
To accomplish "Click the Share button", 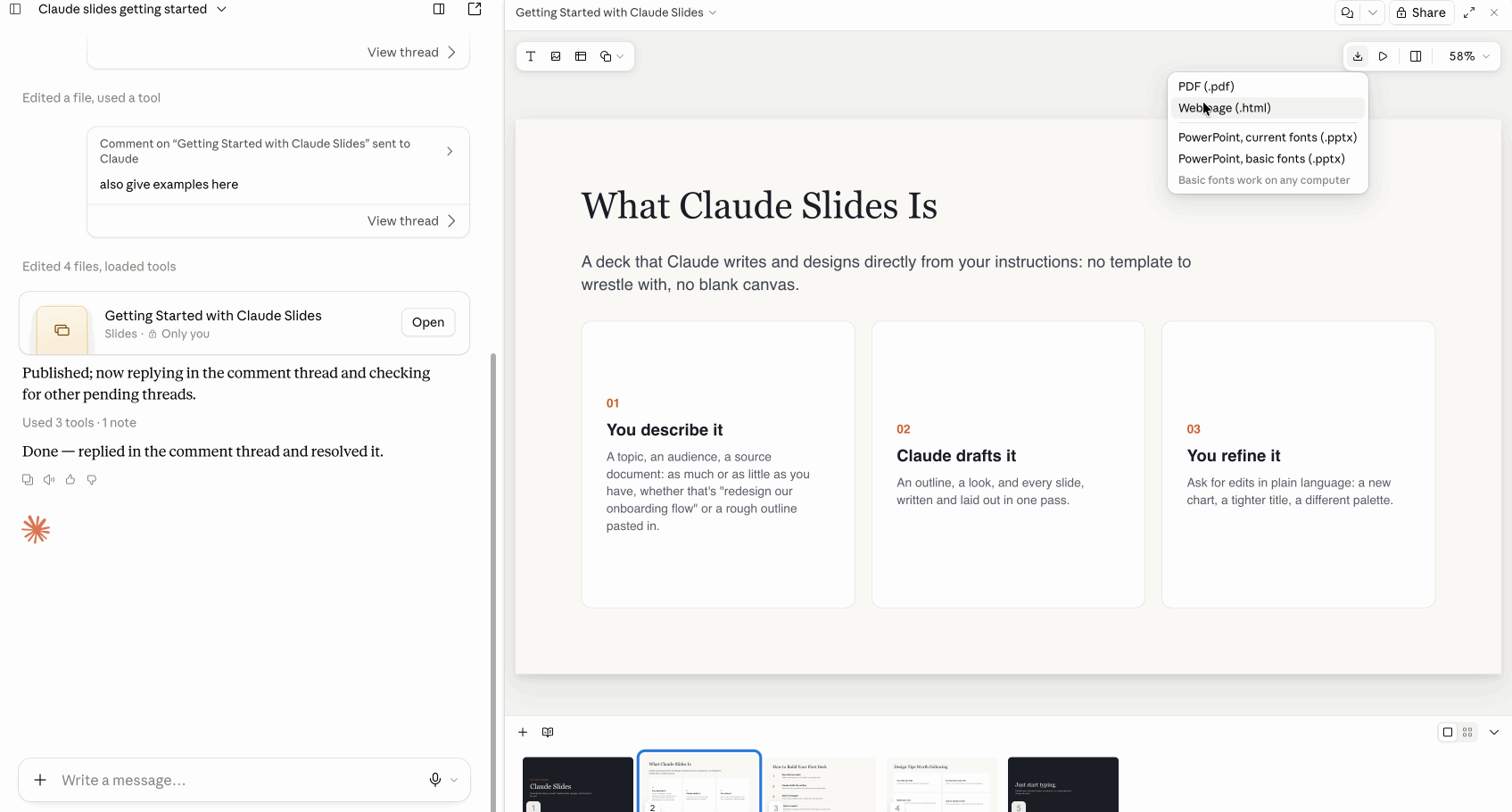I will pyautogui.click(x=1421, y=12).
